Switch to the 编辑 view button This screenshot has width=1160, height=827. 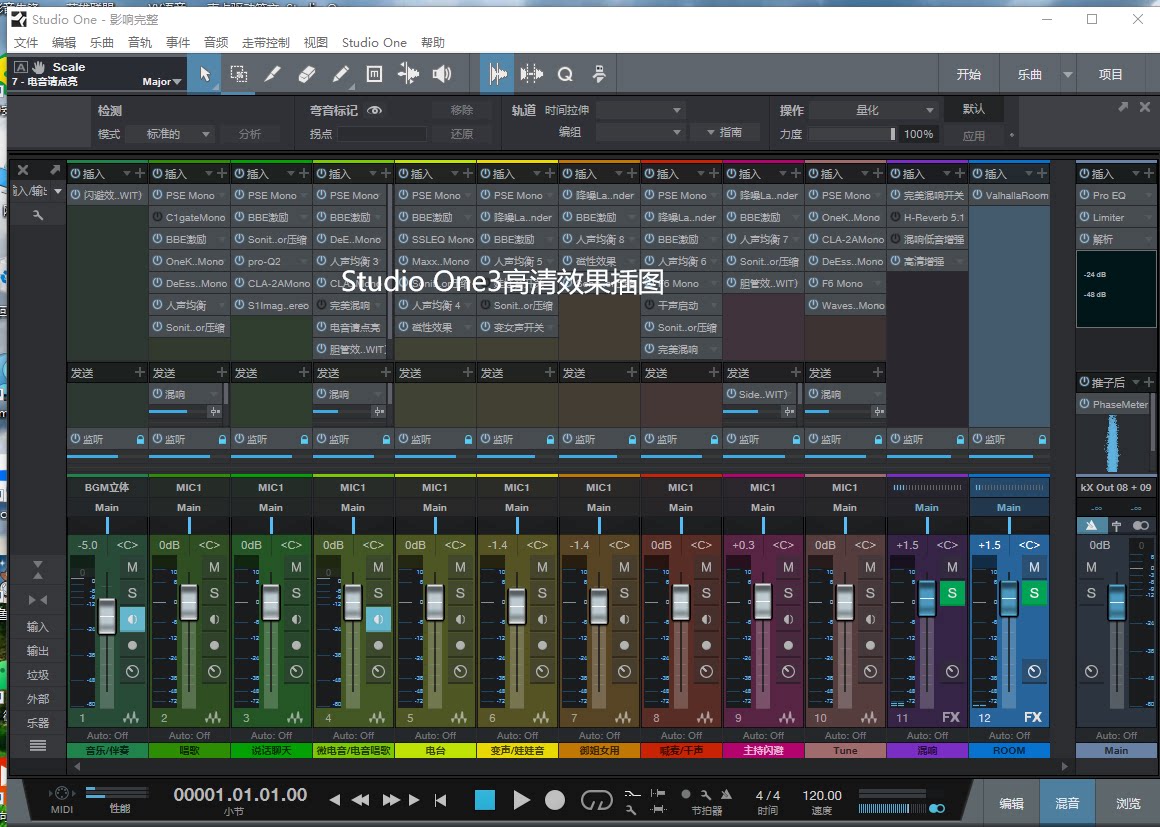click(1011, 803)
